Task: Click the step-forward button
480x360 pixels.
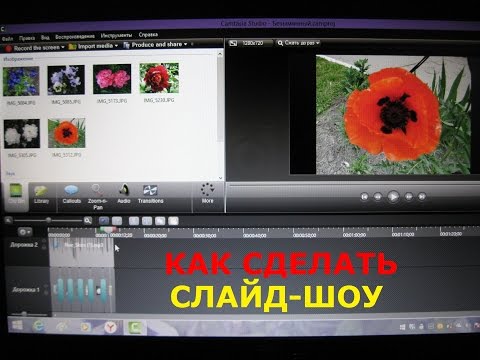Action: (x=409, y=197)
